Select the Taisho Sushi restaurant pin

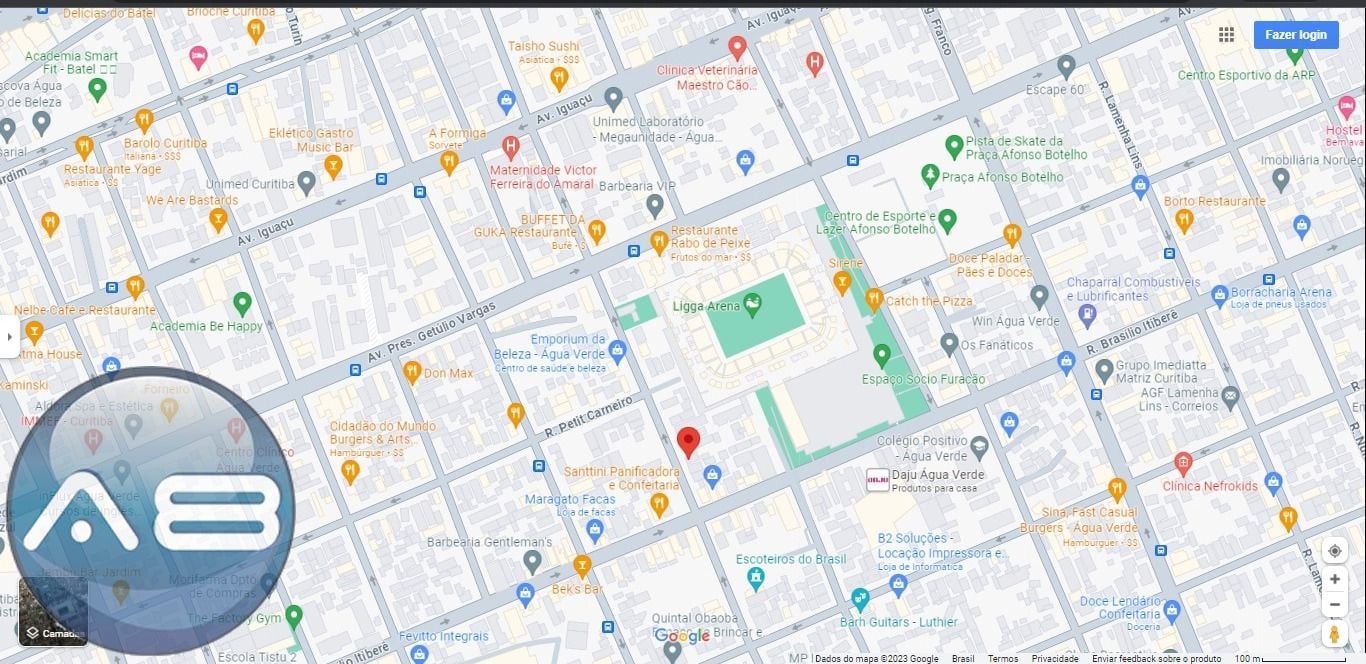tap(560, 78)
